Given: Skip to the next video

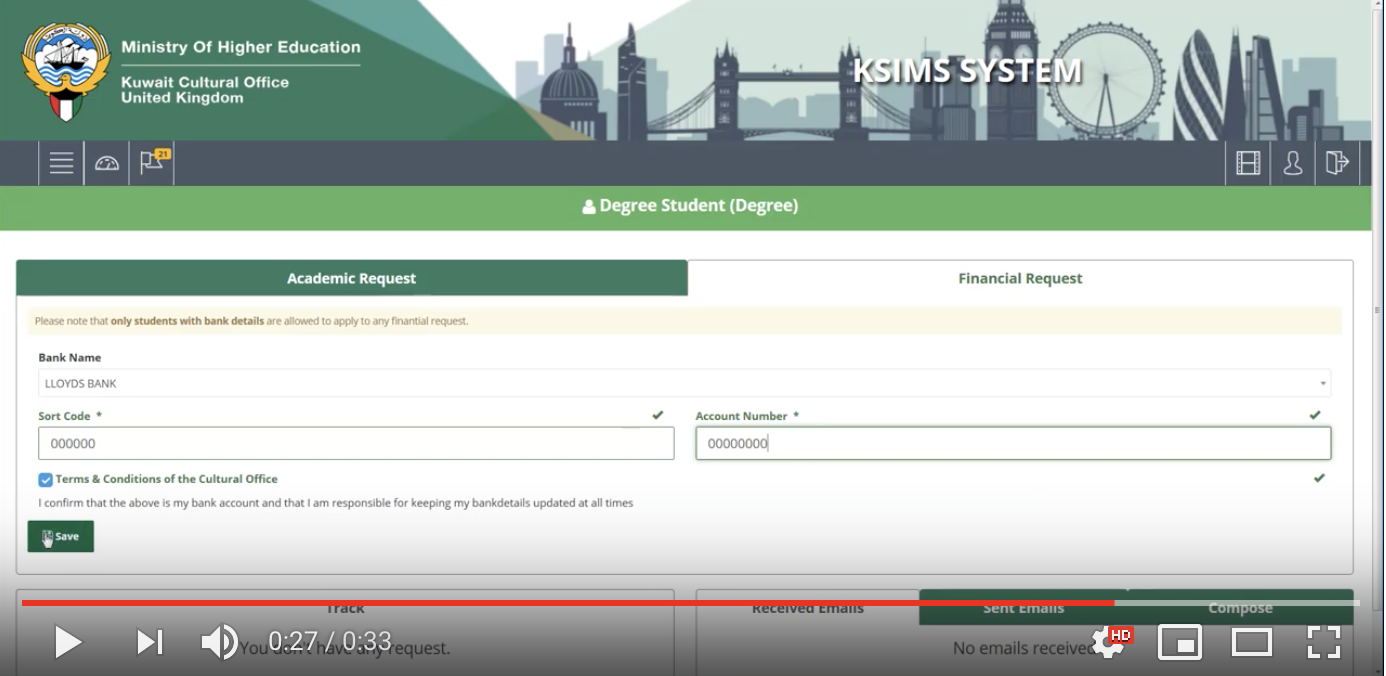Looking at the screenshot, I should [149, 642].
